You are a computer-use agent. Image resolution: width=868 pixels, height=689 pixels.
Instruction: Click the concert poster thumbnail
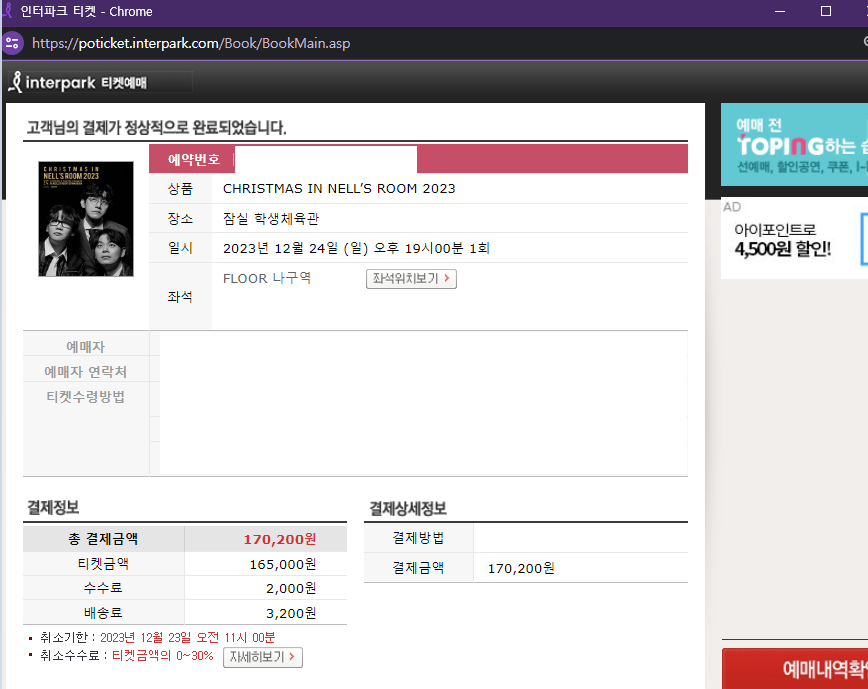click(x=86, y=219)
